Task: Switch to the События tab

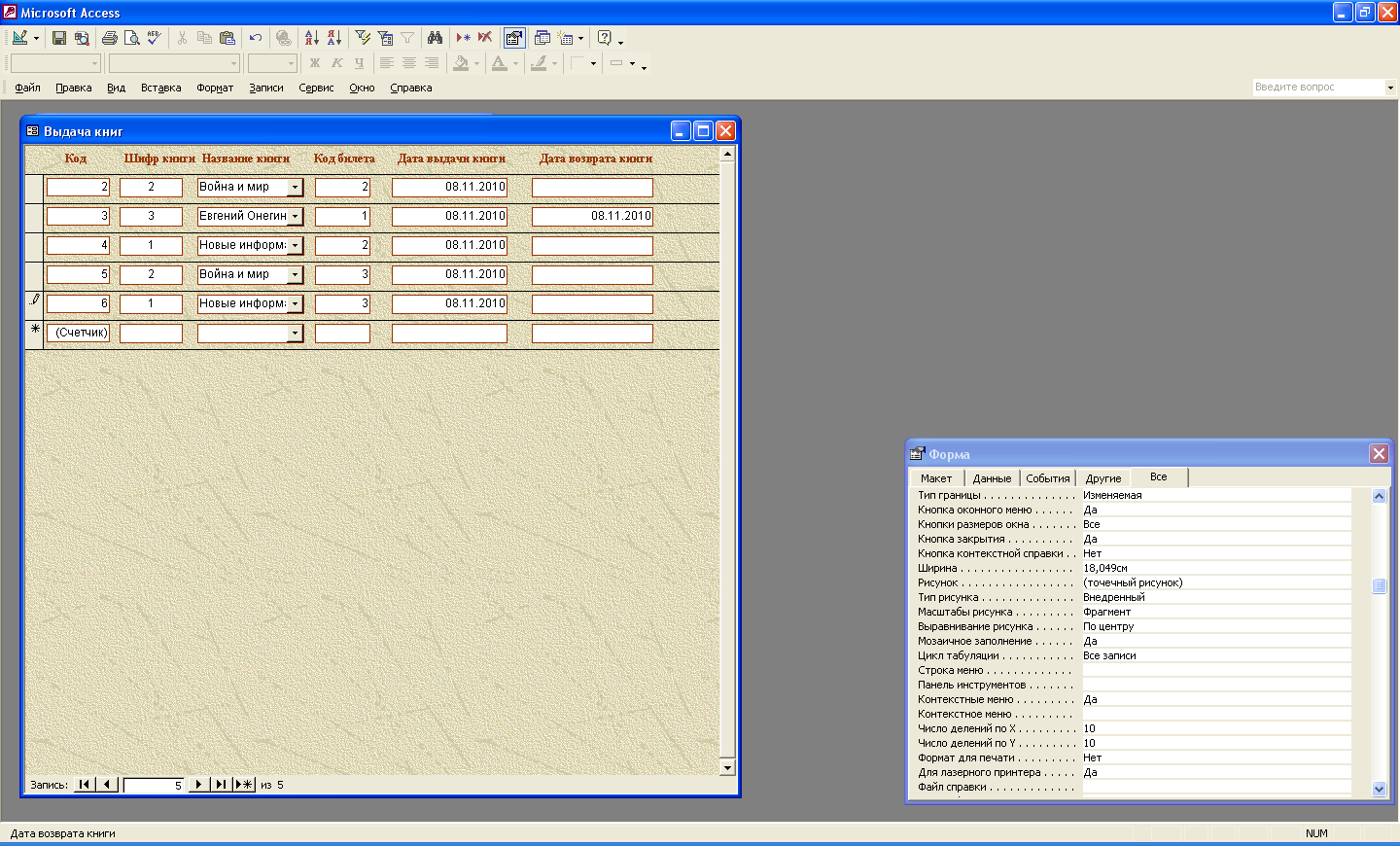Action: pos(1047,478)
